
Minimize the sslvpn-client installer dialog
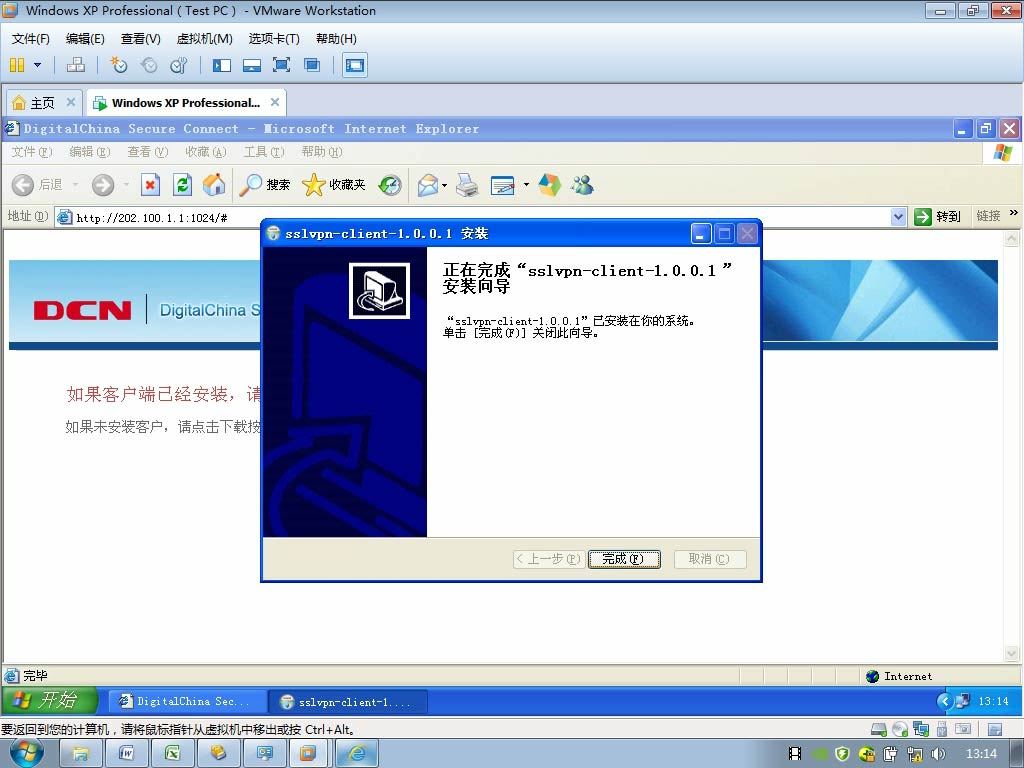pyautogui.click(x=701, y=233)
